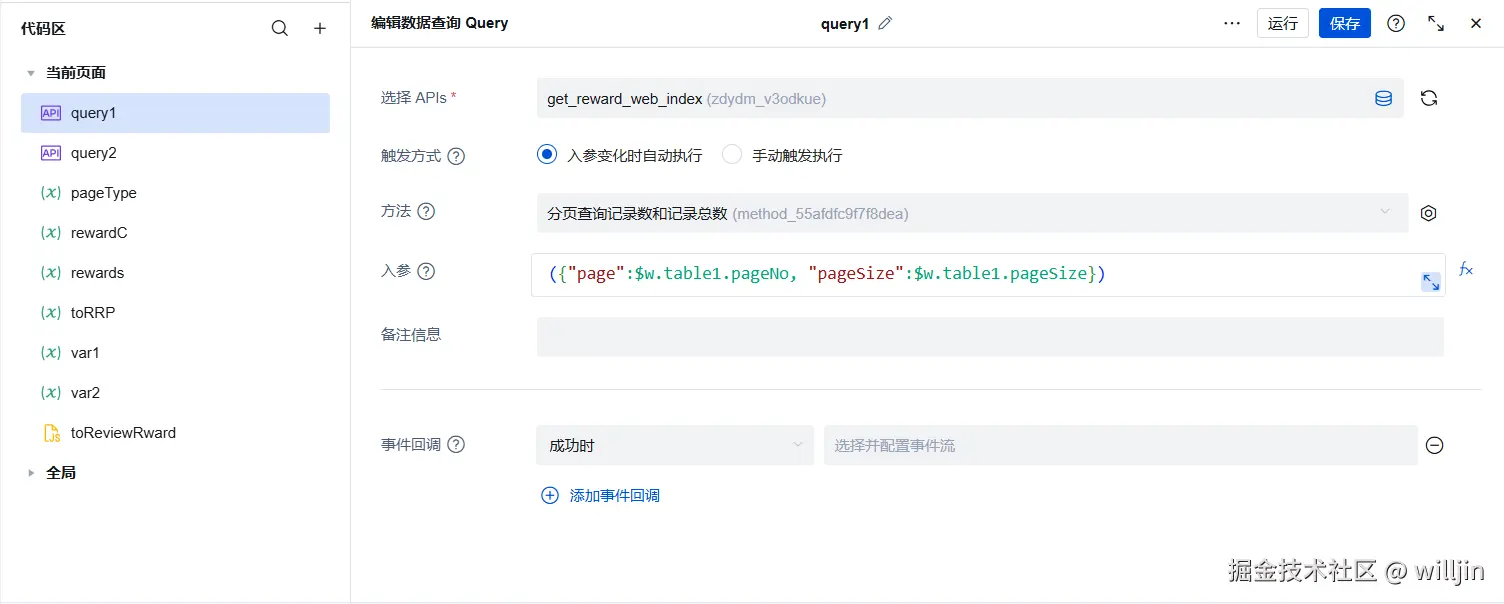Click the search icon in code area
This screenshot has width=1504, height=604.
click(x=280, y=29)
